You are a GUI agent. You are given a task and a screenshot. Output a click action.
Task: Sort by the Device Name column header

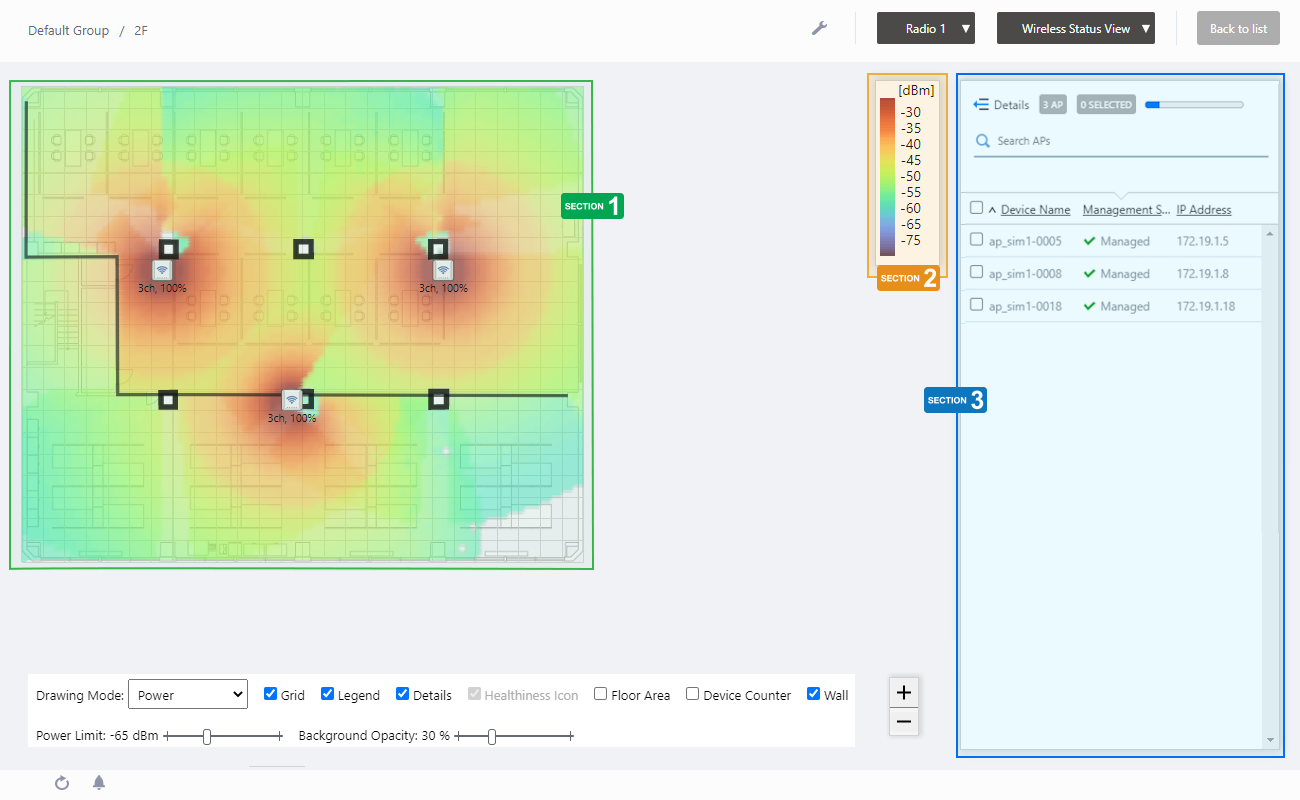pyautogui.click(x=1035, y=210)
